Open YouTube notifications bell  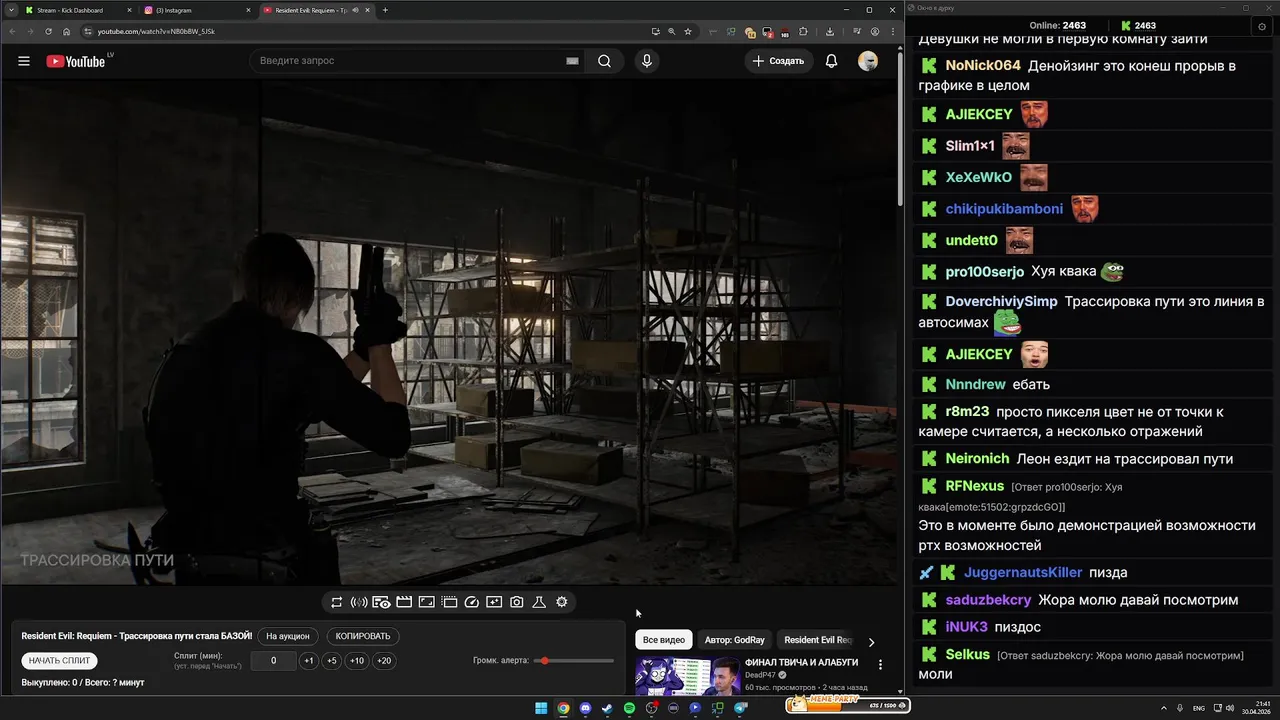pyautogui.click(x=831, y=61)
